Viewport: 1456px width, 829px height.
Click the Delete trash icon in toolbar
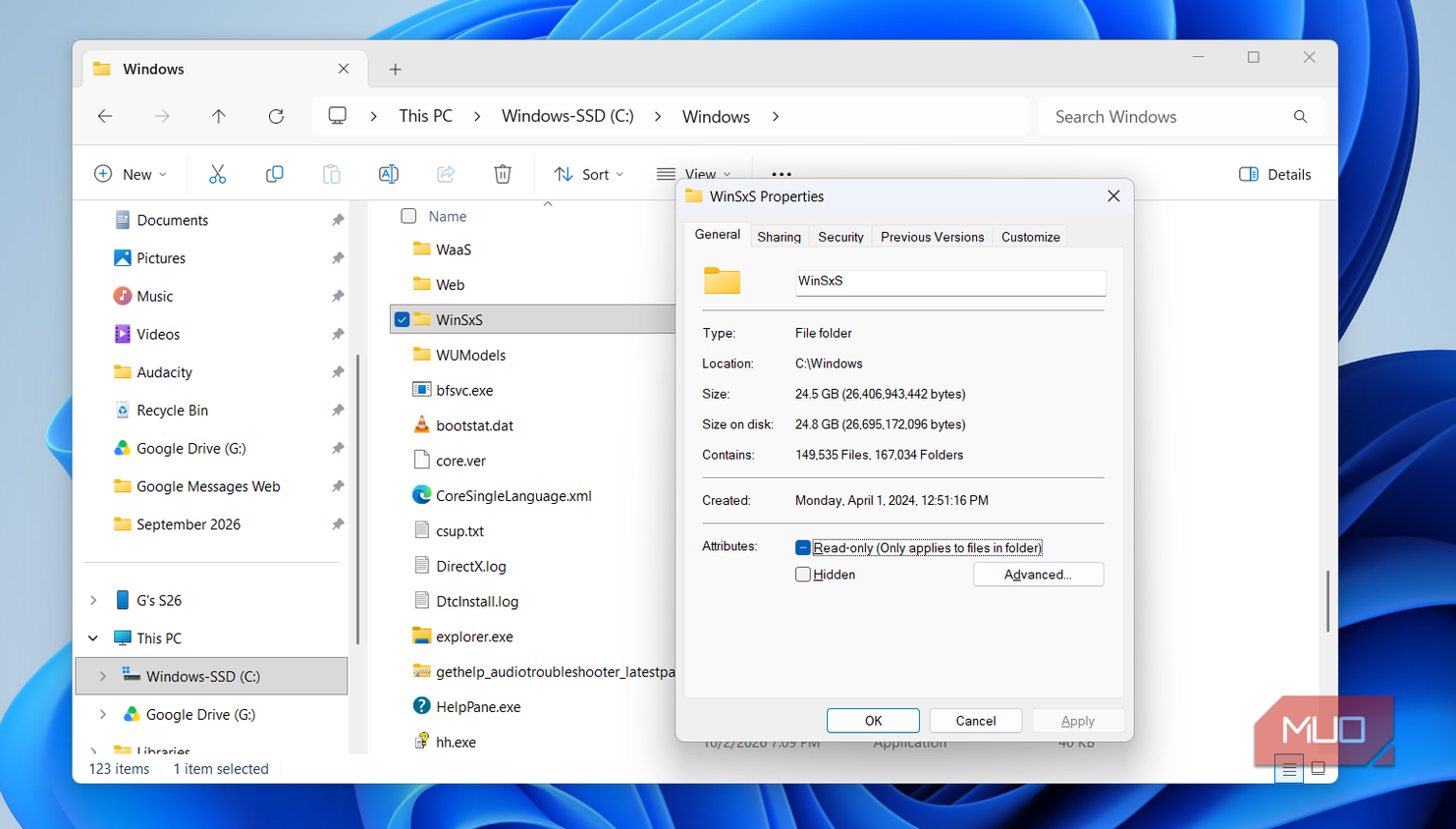(503, 174)
